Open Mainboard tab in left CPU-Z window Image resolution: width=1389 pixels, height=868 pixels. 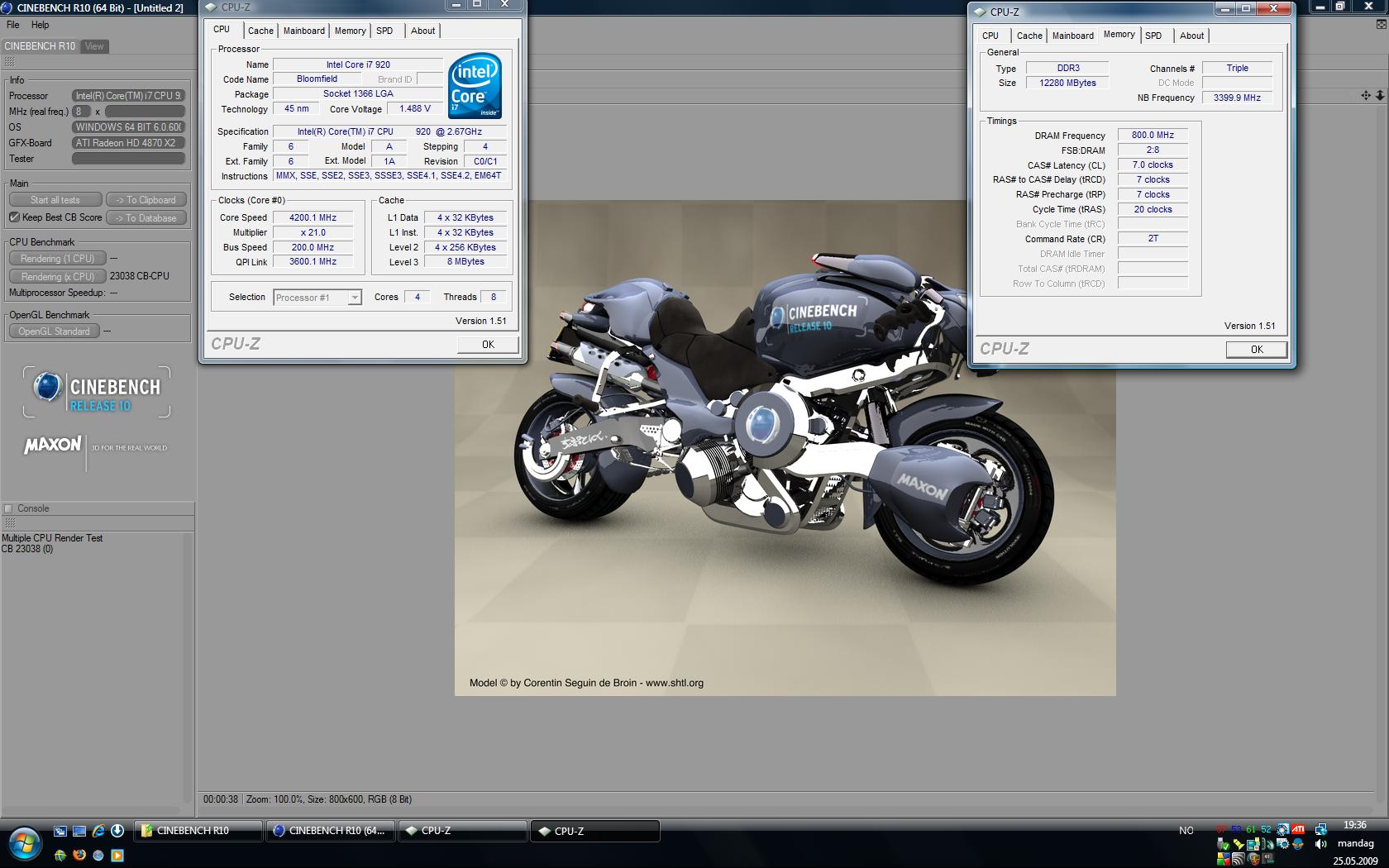[x=304, y=31]
